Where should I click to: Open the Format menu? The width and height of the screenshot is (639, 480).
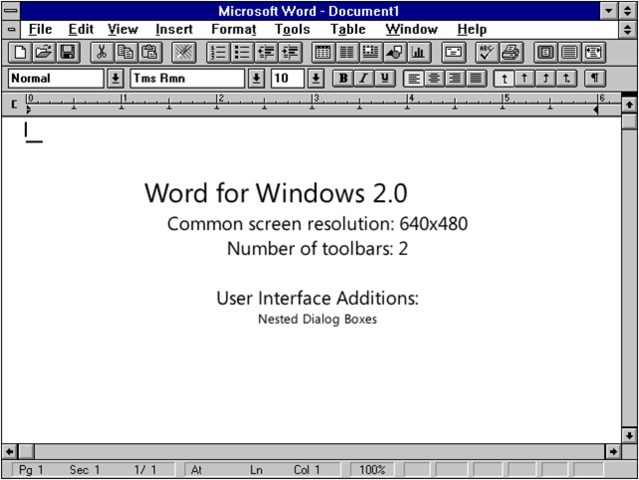point(234,29)
